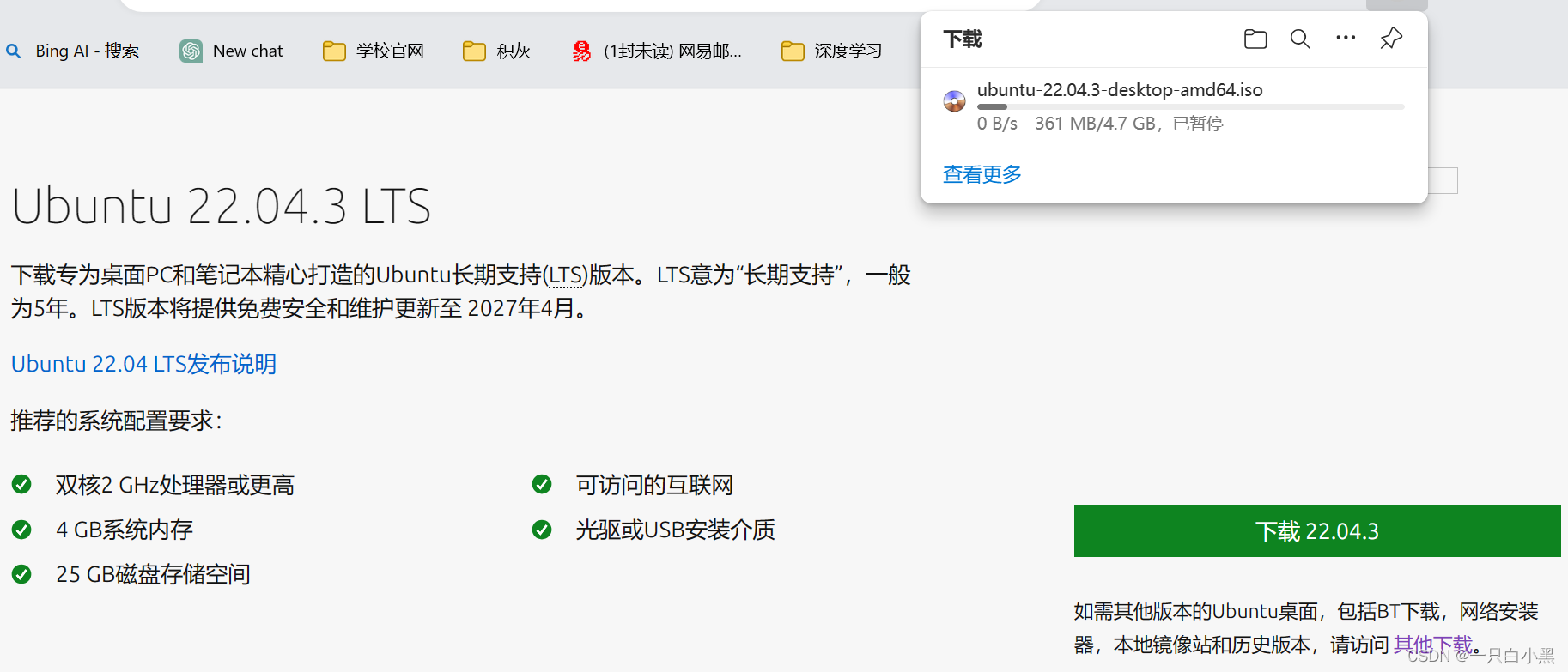Click the 推荐的系统配置要求 label
The image size is (1568, 672).
click(116, 421)
